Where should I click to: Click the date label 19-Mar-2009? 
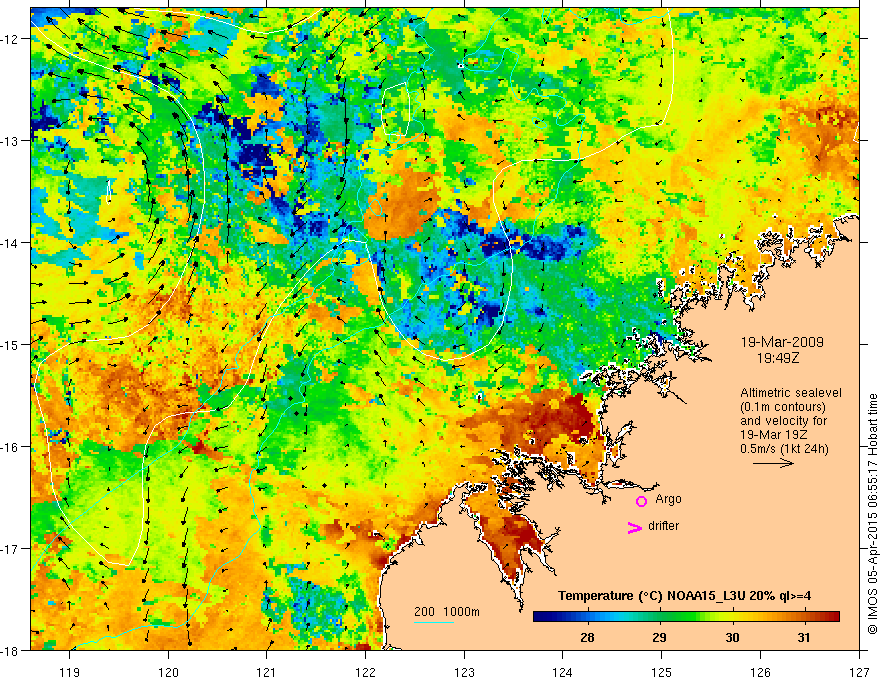click(782, 342)
